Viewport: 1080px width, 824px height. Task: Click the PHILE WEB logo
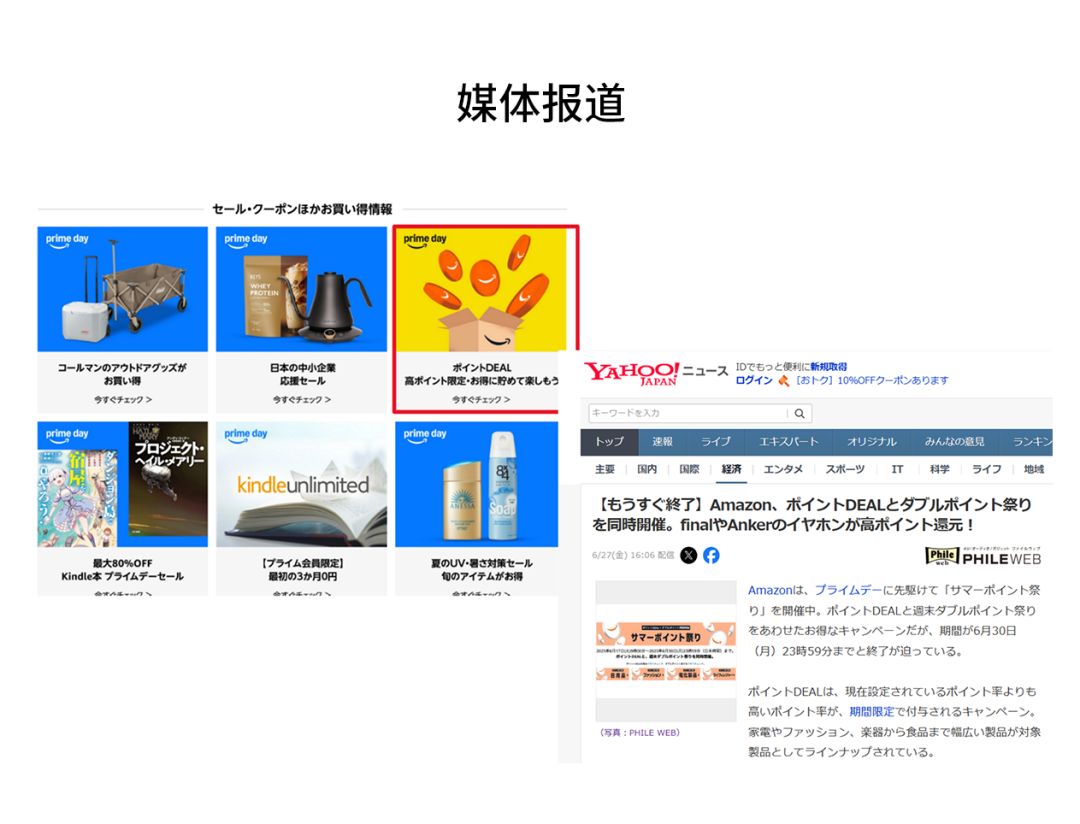pyautogui.click(x=984, y=557)
